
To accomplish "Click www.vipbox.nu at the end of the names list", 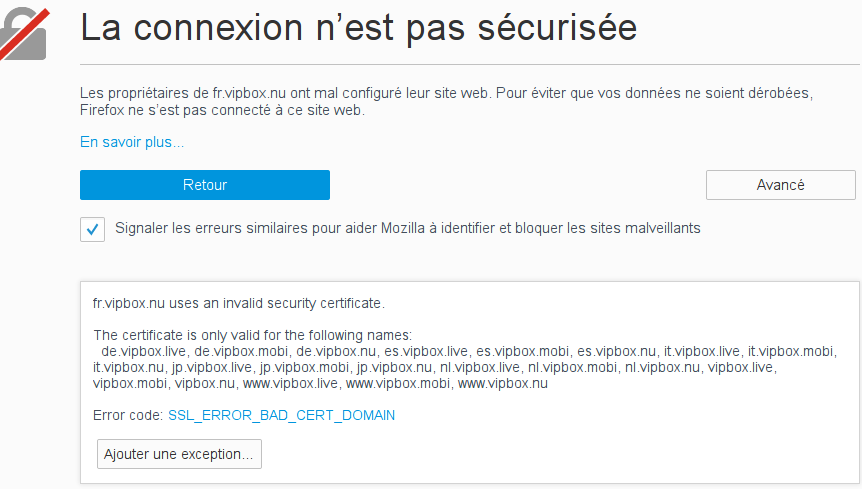I will [502, 383].
